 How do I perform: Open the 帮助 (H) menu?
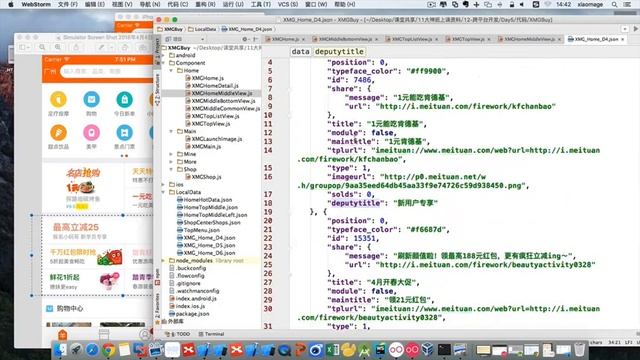344,4
